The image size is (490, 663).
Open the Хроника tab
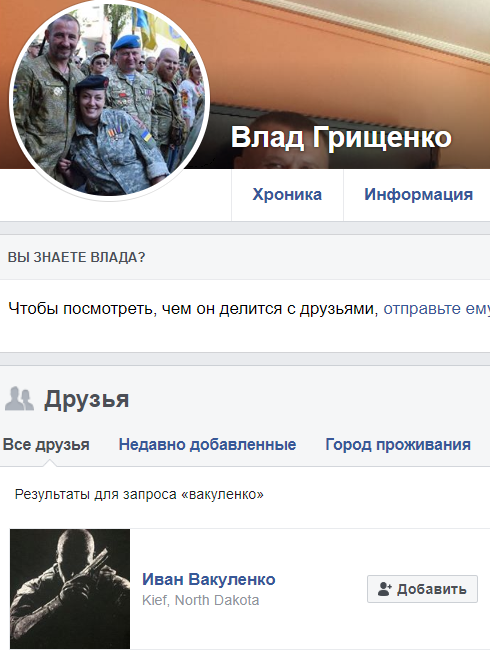[x=287, y=195]
